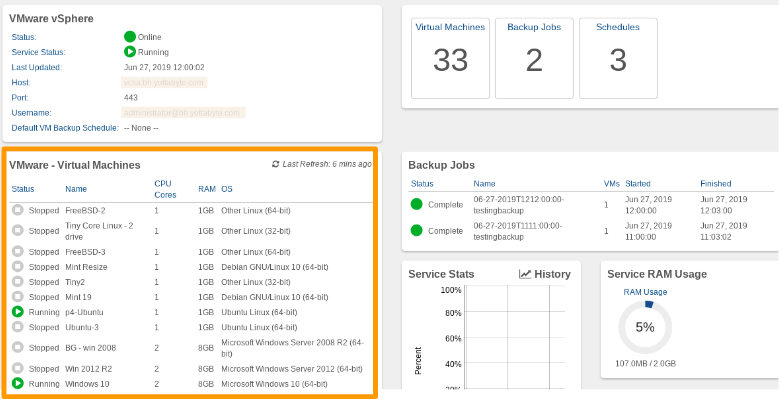Click the green Online status indicator

coord(130,37)
